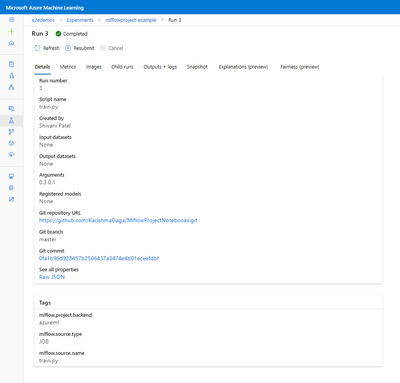
Task: Click the 'JOB' source type value
Action: [x=44, y=342]
